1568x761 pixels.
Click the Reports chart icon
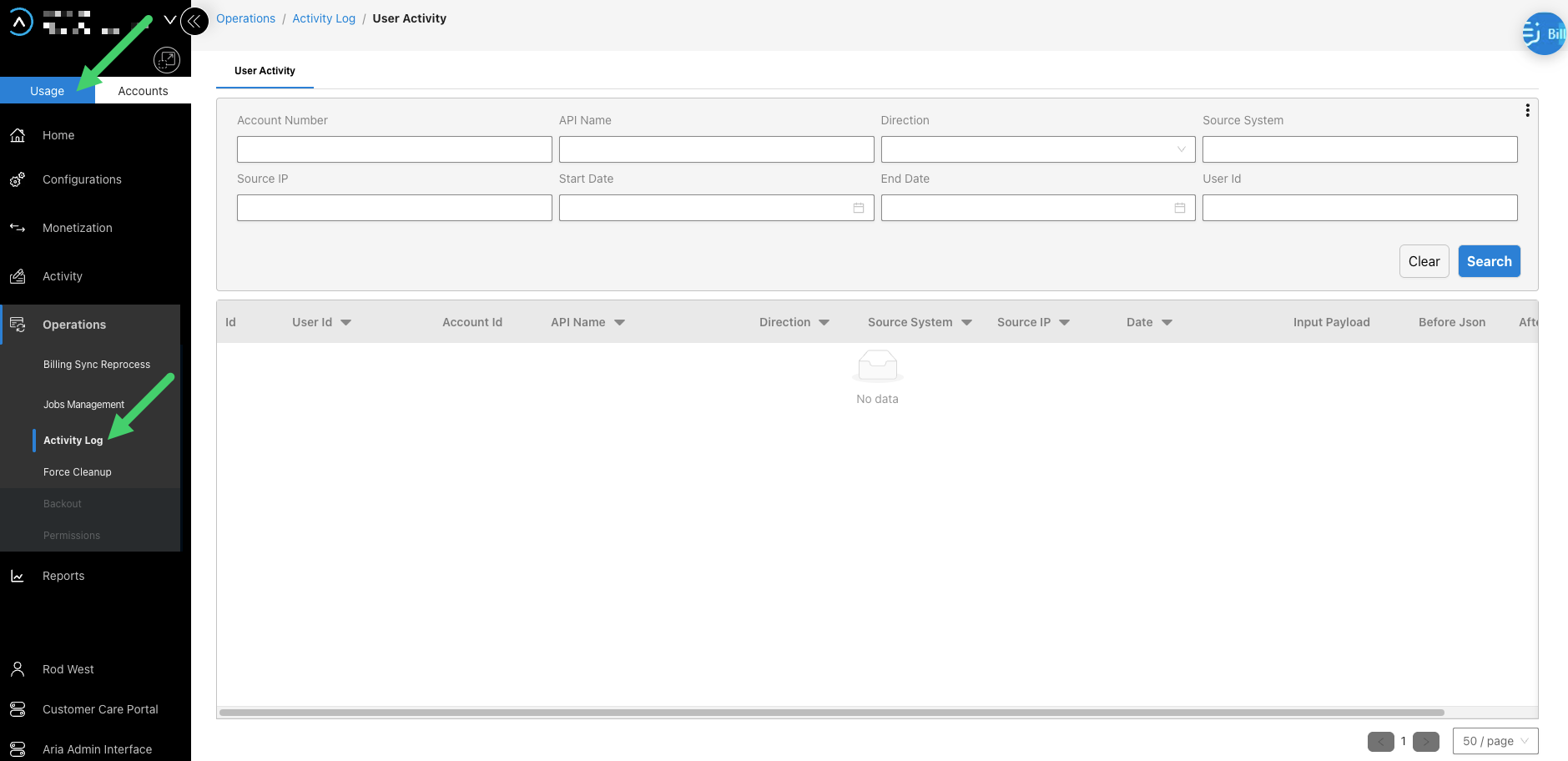tap(18, 576)
